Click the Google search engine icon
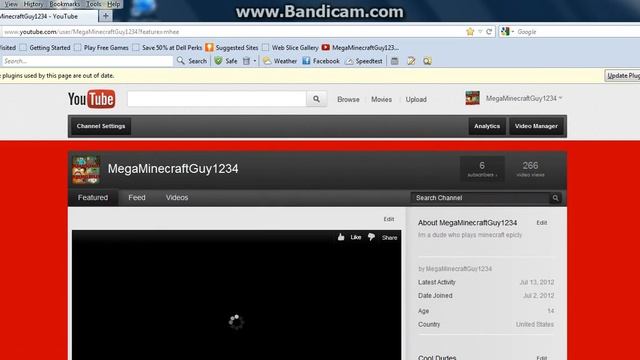 pos(505,31)
